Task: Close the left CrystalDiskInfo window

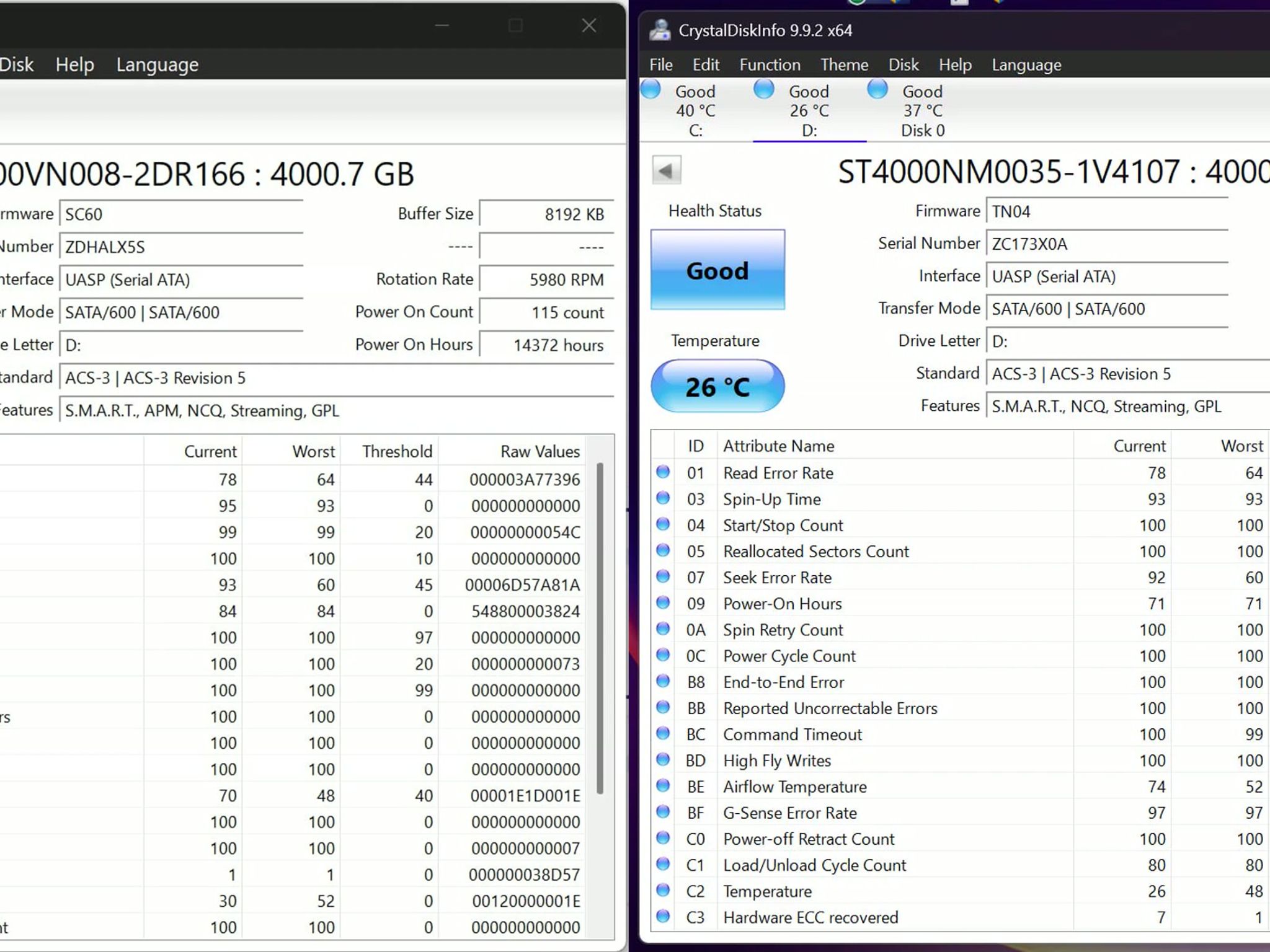Action: coord(589,25)
